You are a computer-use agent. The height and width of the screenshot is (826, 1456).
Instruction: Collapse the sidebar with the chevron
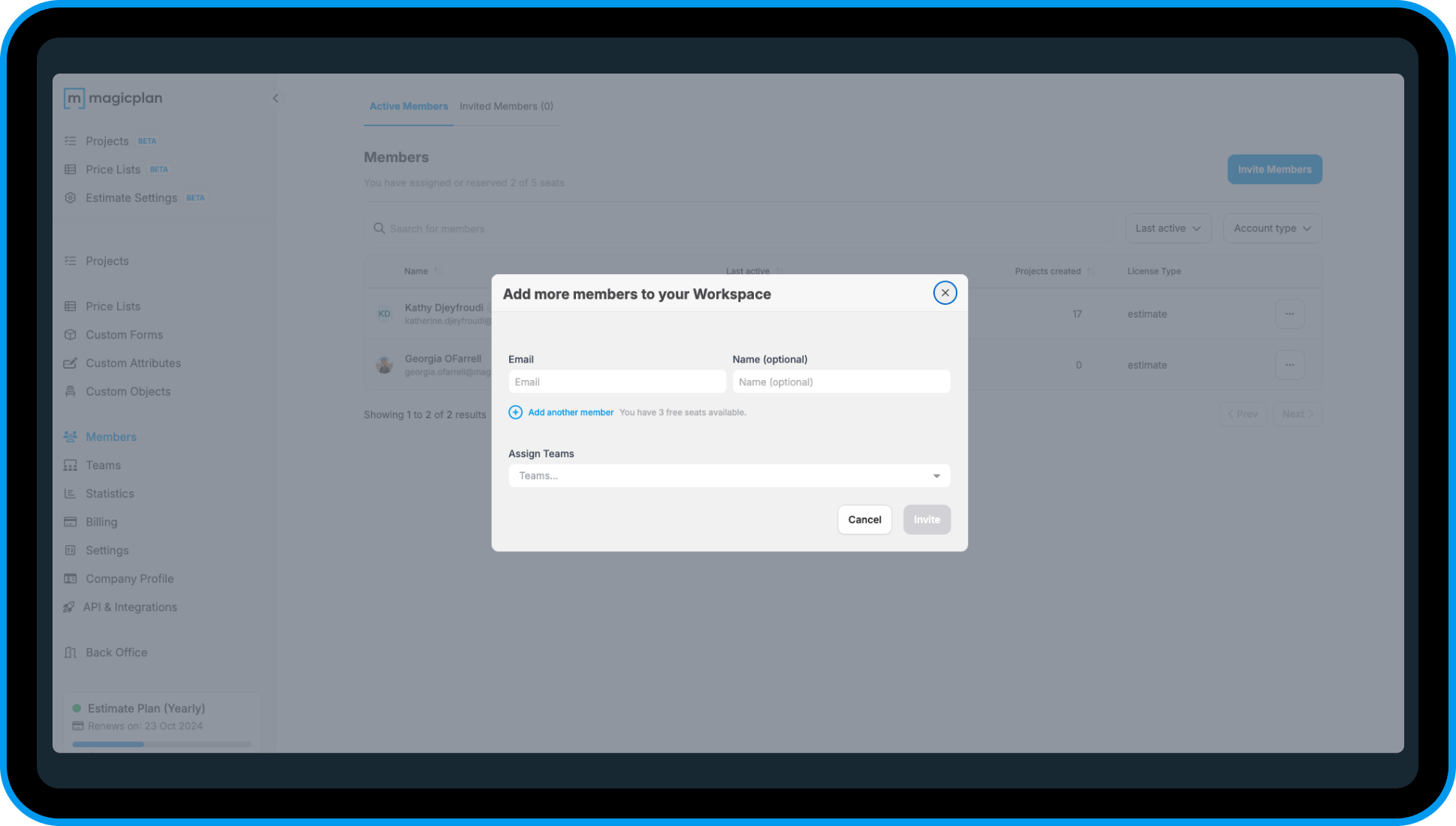(x=276, y=98)
